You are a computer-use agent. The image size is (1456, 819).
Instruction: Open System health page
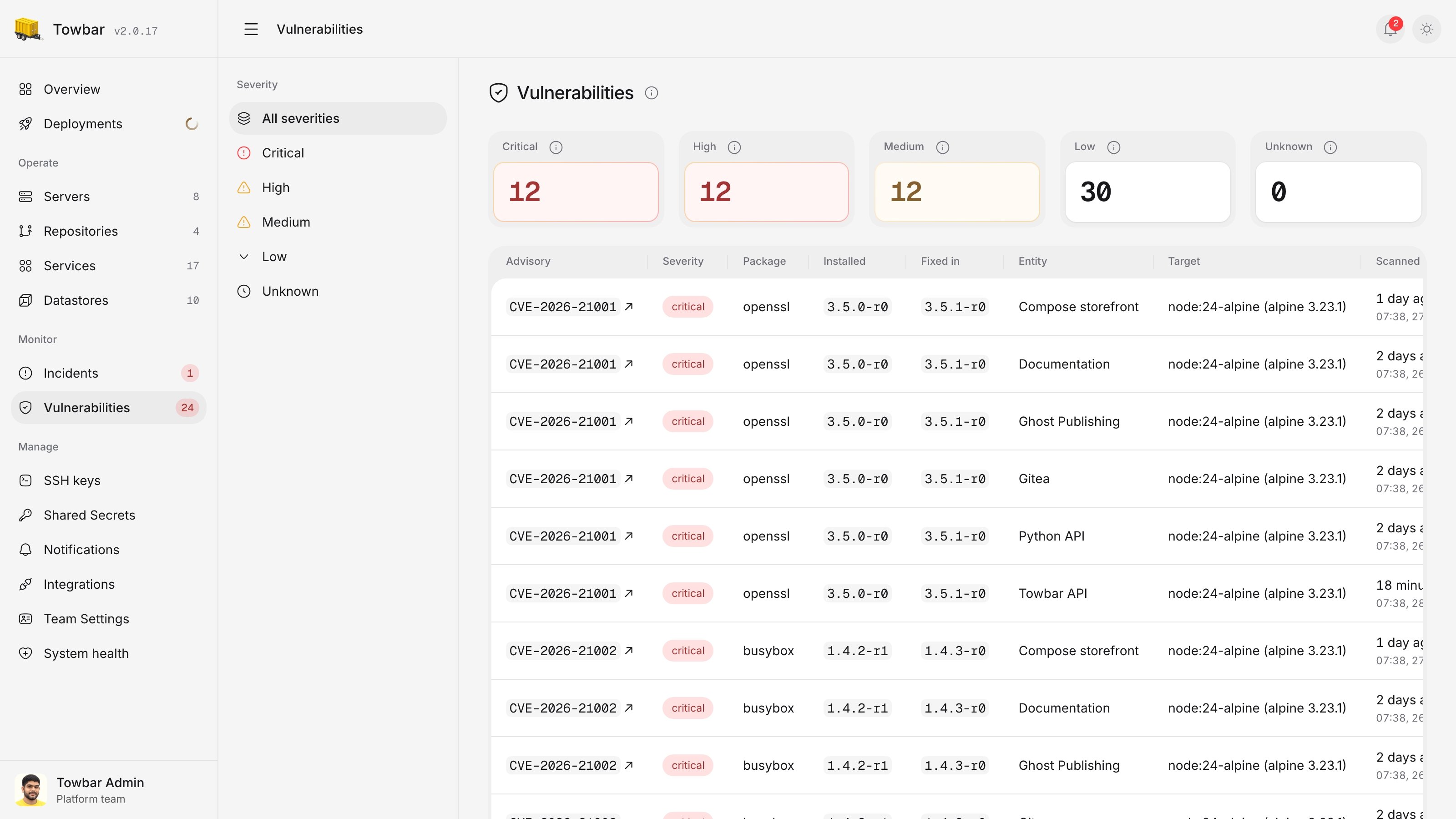coord(109,653)
